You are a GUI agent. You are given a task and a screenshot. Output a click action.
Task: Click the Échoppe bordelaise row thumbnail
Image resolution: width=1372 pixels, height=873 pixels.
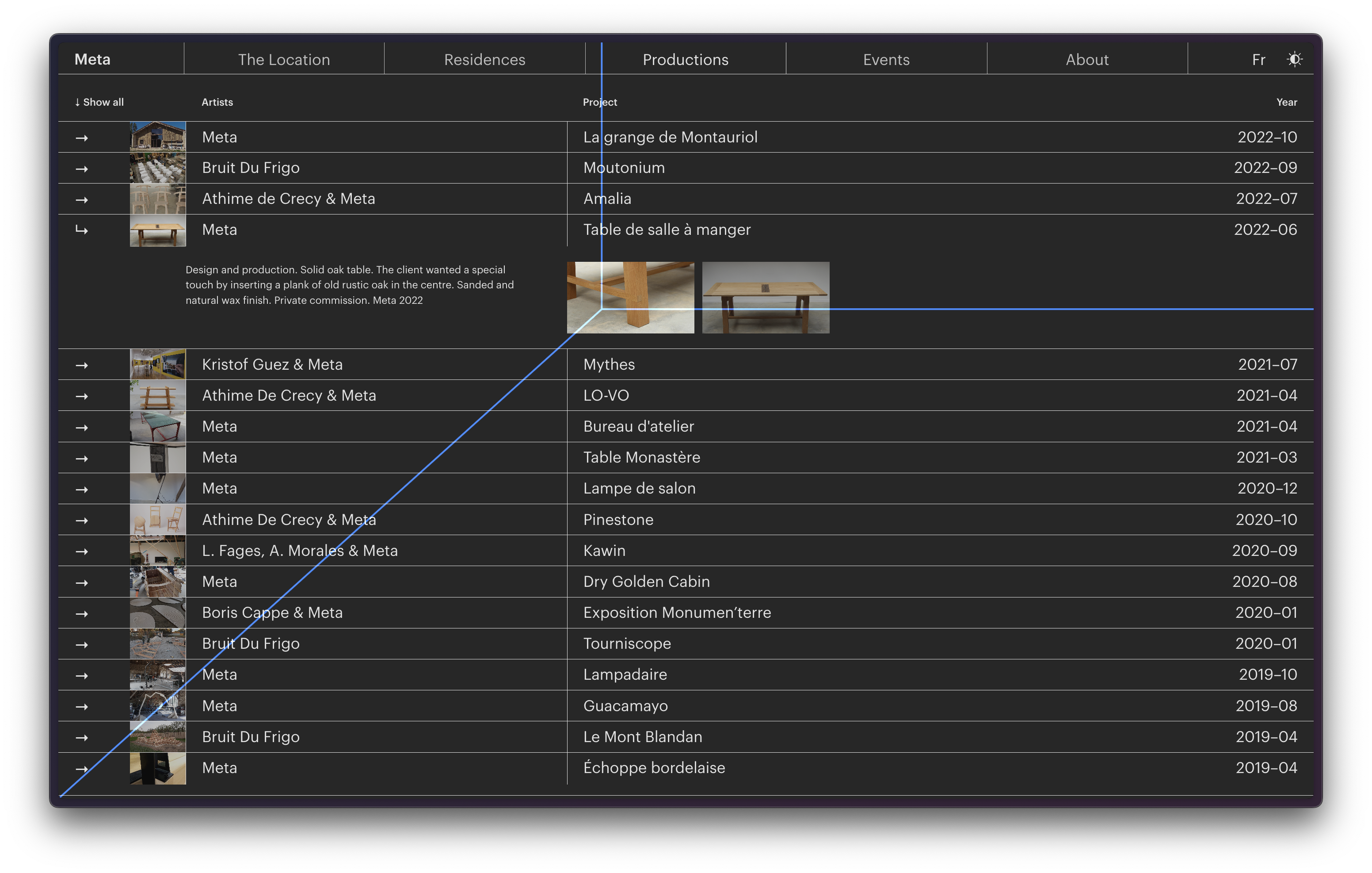[x=158, y=768]
